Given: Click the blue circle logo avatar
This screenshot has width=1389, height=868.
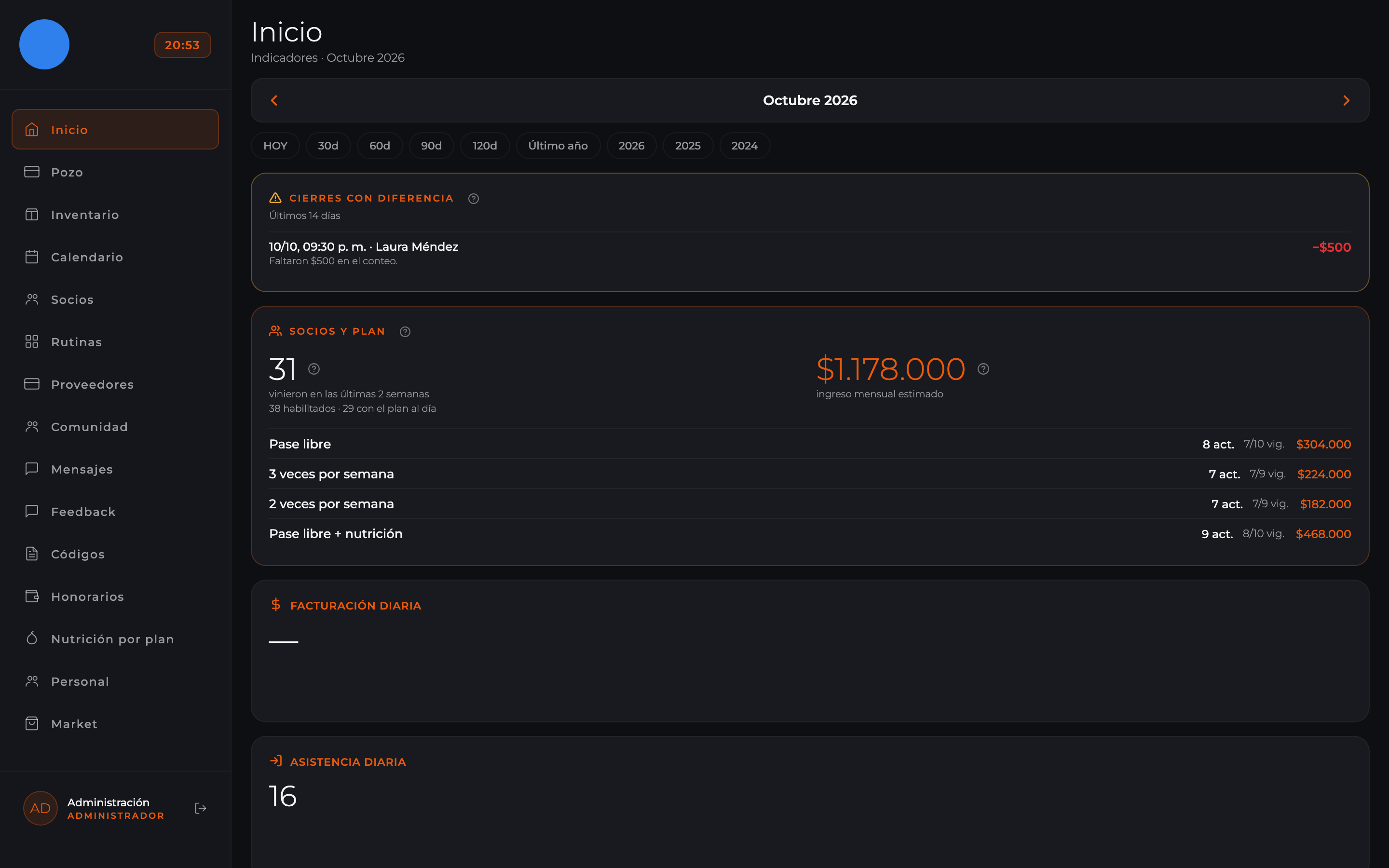Looking at the screenshot, I should tap(44, 44).
